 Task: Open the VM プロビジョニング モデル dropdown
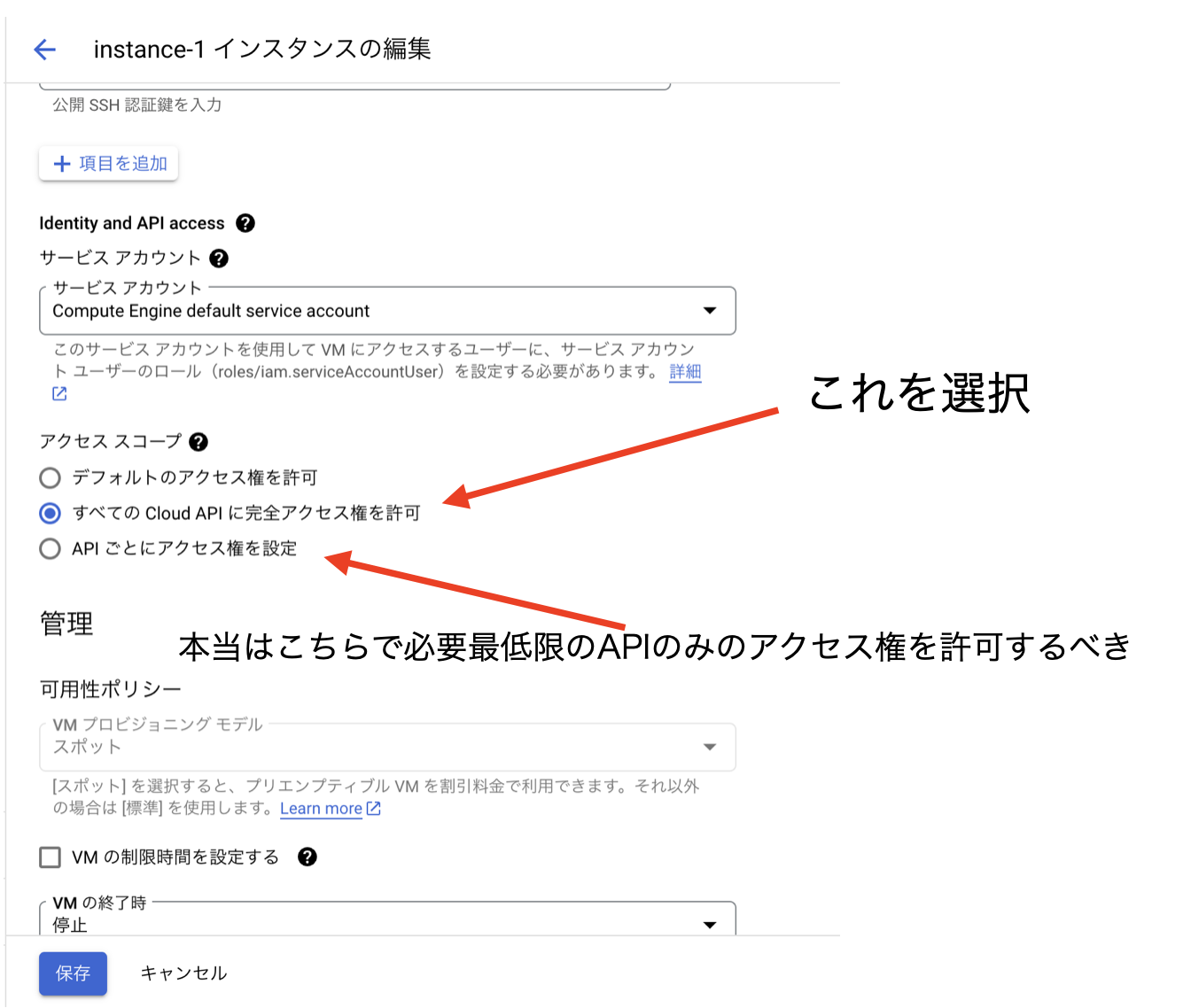(x=709, y=747)
